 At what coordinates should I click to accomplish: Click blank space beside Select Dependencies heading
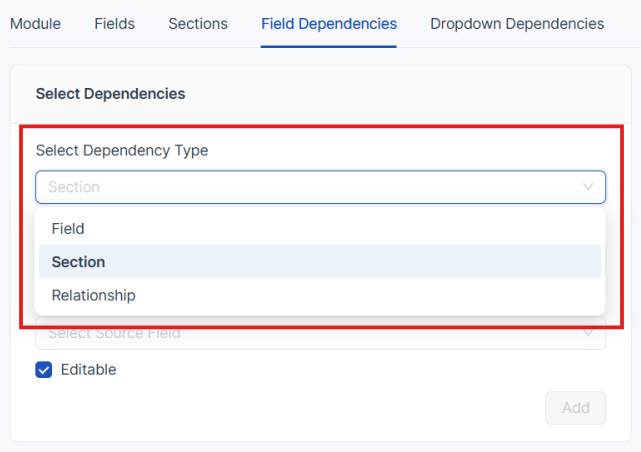coord(400,93)
